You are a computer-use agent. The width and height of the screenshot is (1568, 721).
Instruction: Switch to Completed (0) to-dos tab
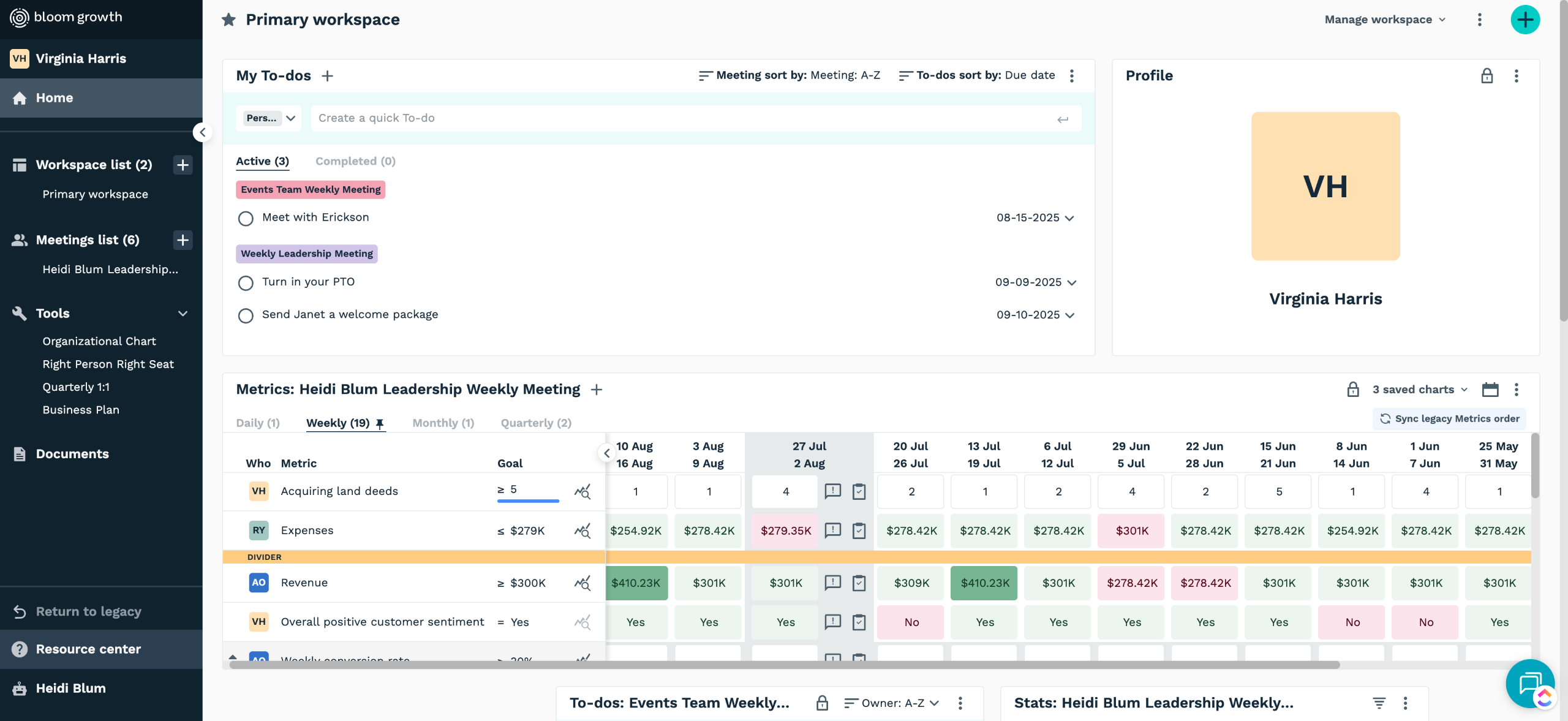355,161
